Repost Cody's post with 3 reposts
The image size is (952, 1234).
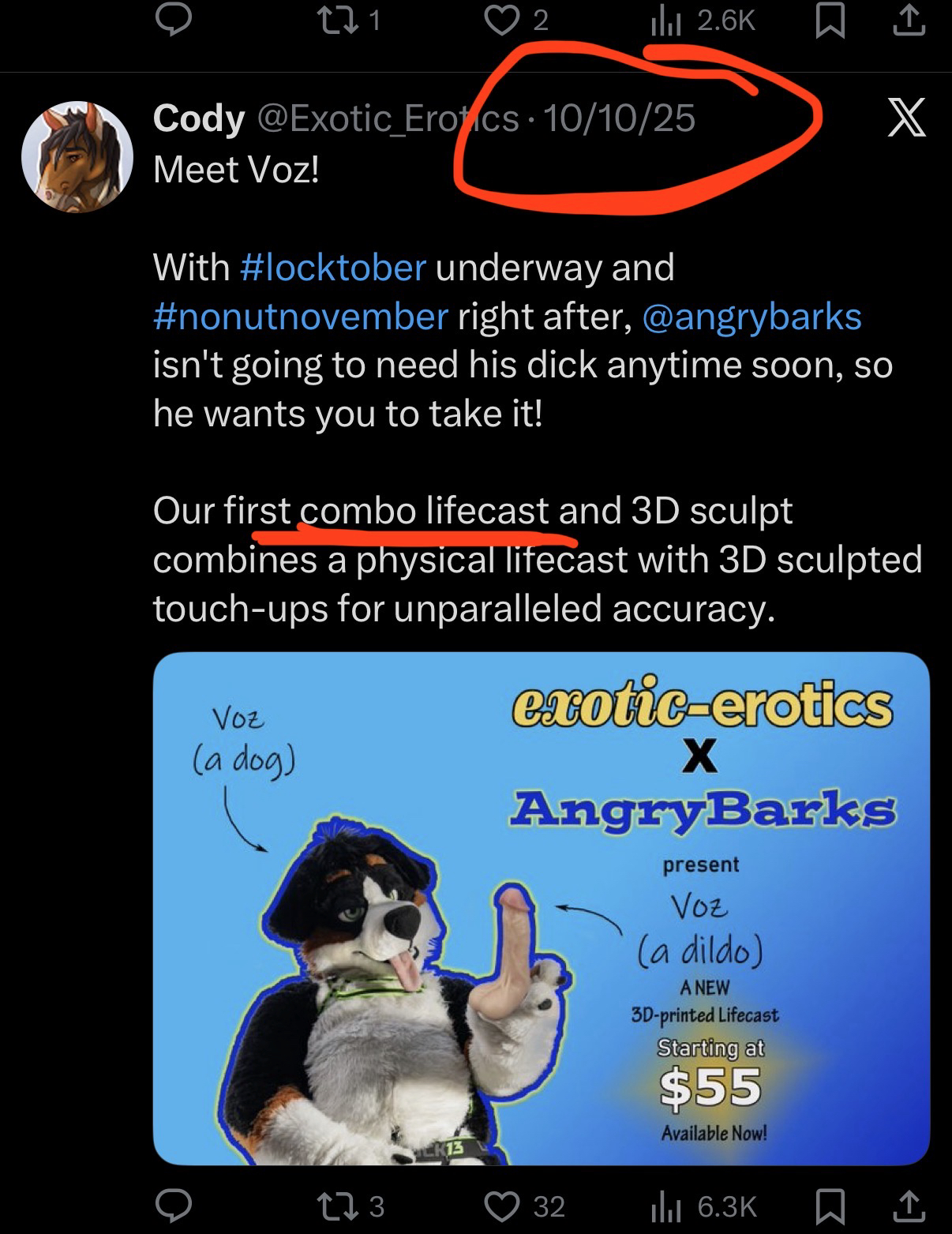(343, 1206)
